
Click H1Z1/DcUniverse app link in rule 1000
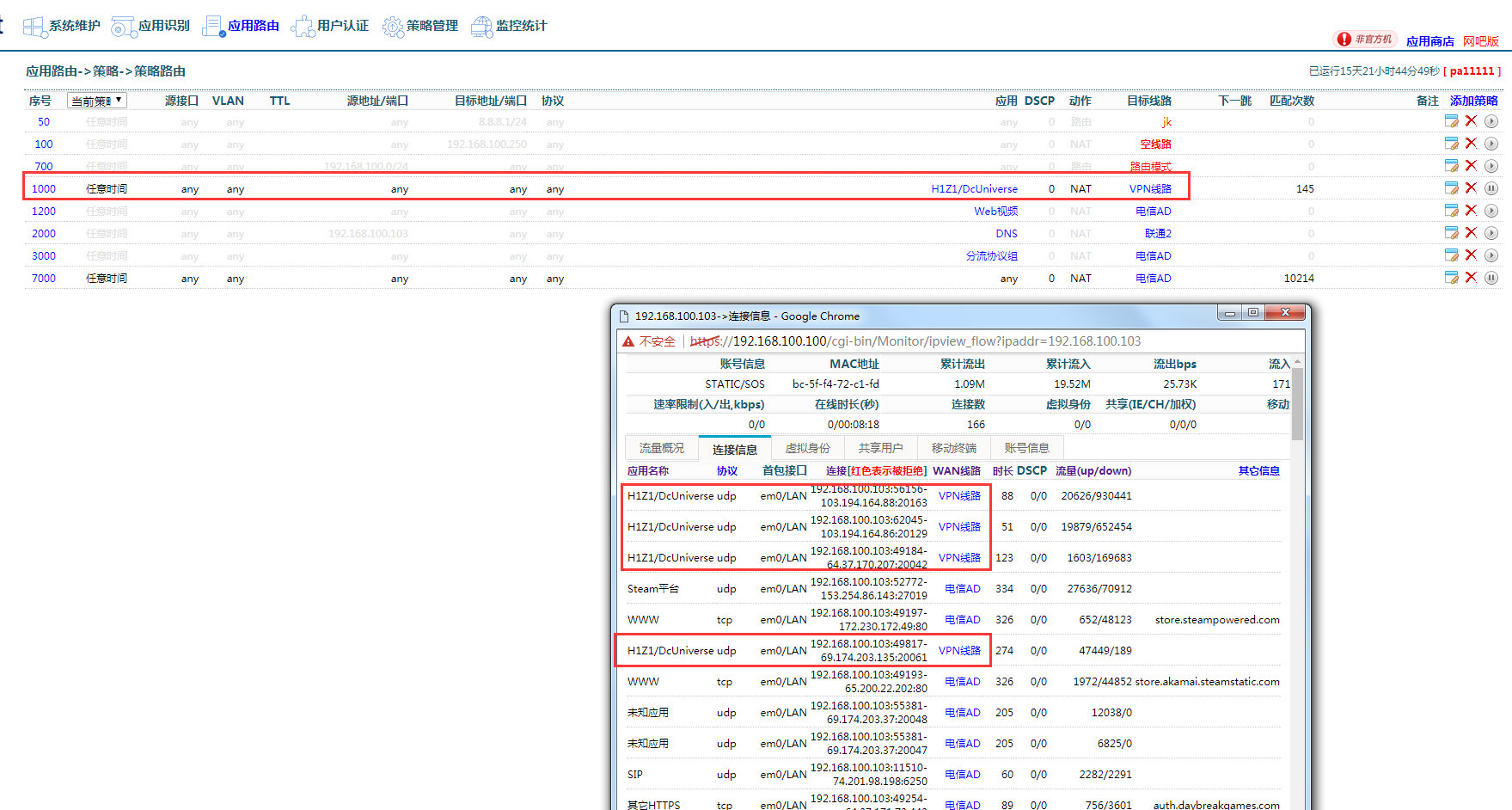974,189
